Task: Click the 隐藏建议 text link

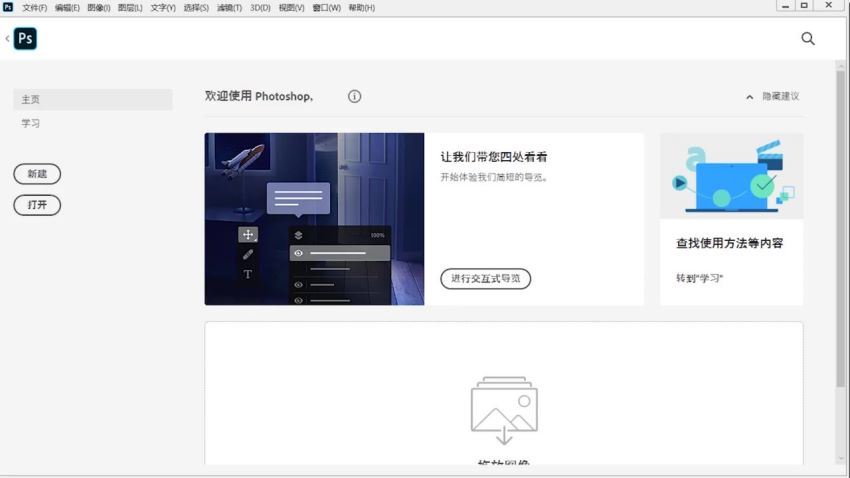Action: click(x=781, y=96)
